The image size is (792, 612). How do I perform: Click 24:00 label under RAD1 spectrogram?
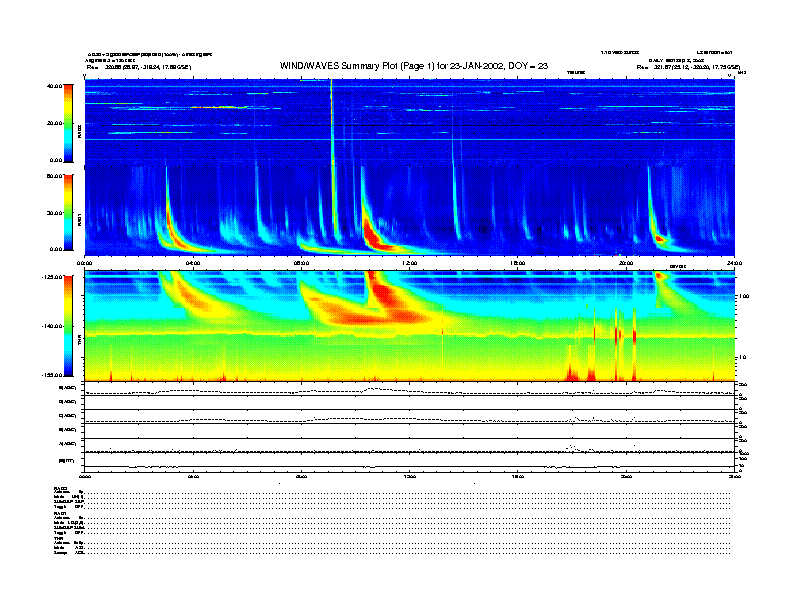(734, 263)
